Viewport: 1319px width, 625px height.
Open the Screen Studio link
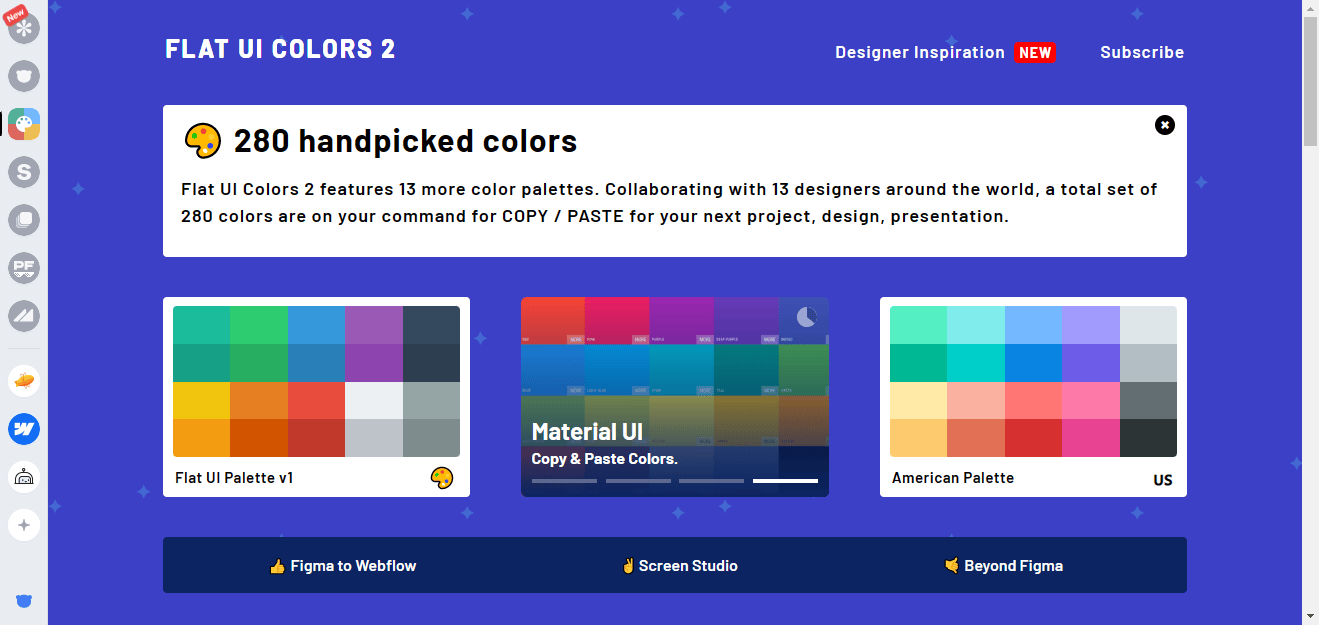point(680,565)
